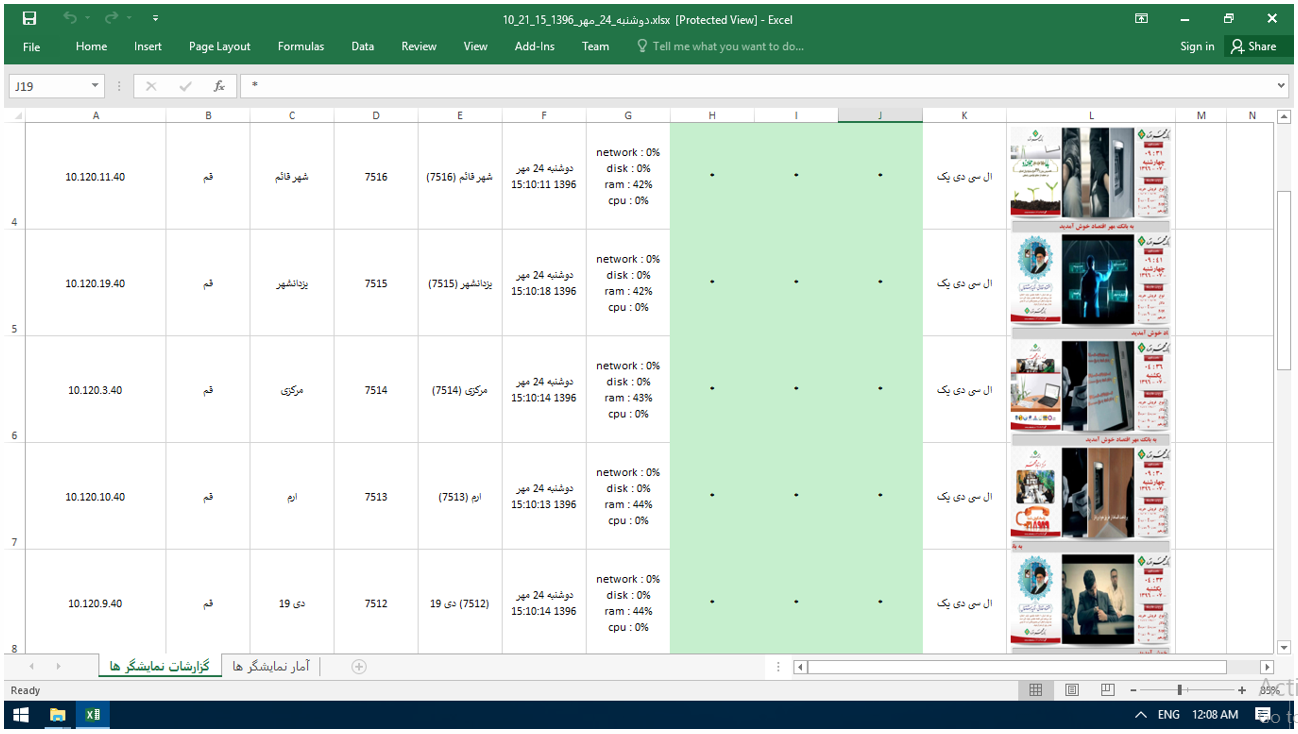Click the horizontal scrollbar right arrow
The width and height of the screenshot is (1298, 734).
[x=1267, y=667]
